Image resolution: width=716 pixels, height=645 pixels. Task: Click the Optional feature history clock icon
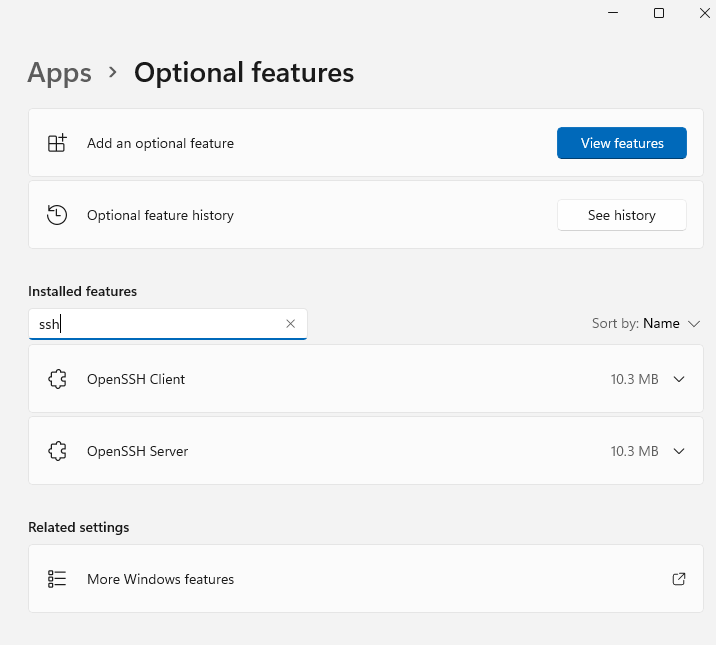(57, 215)
